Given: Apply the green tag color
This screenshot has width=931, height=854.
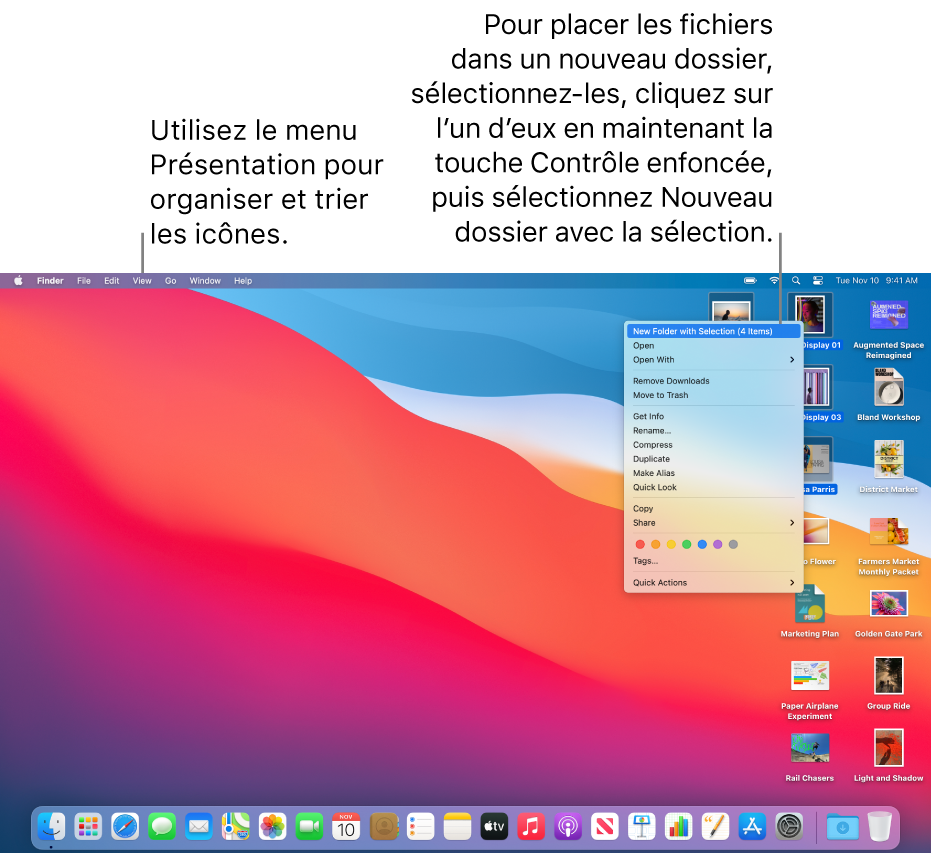Looking at the screenshot, I should pyautogui.click(x=686, y=545).
